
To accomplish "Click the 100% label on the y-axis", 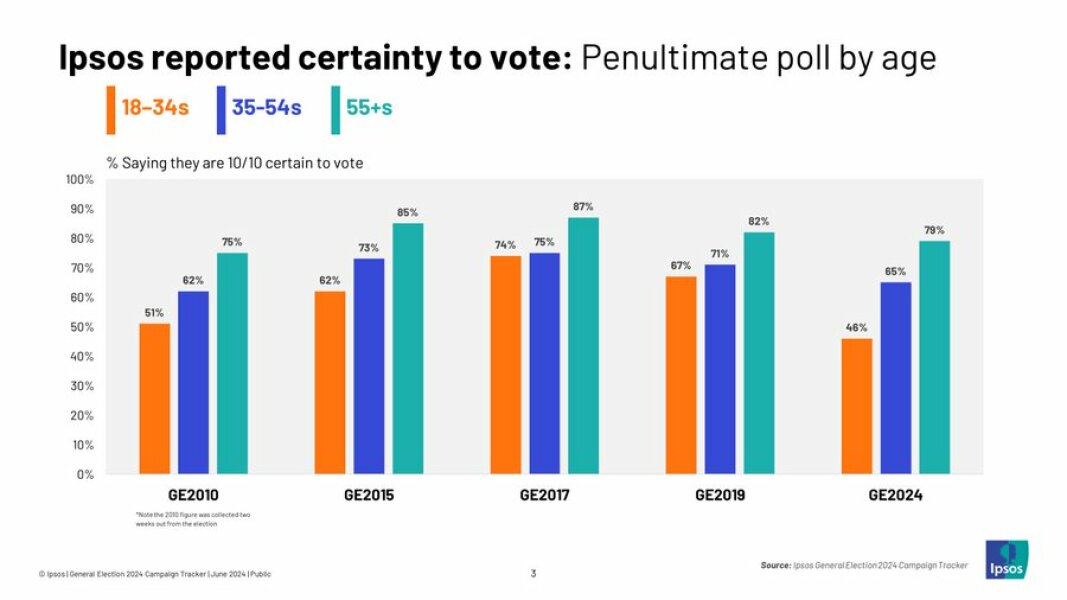I will point(80,180).
